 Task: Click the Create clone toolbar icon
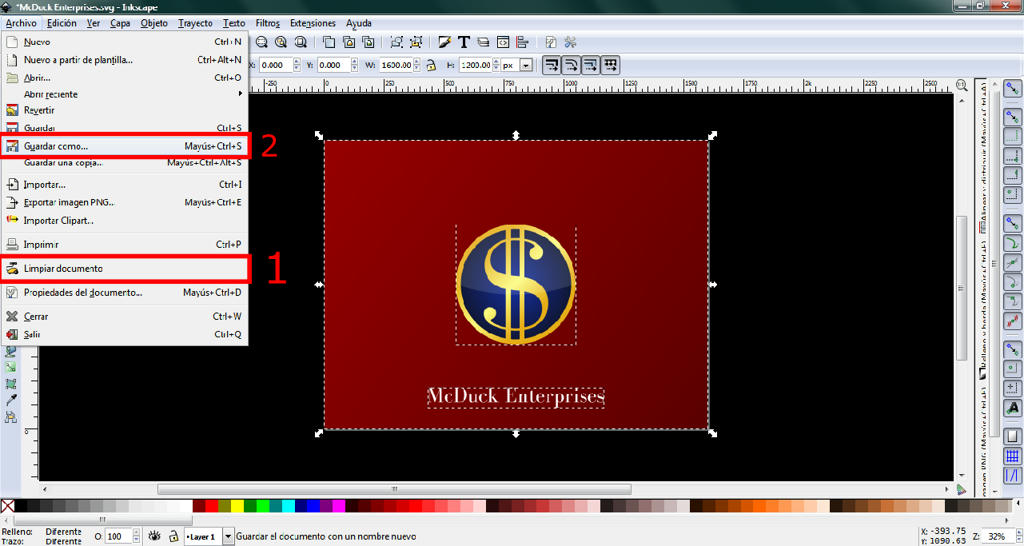[x=349, y=42]
